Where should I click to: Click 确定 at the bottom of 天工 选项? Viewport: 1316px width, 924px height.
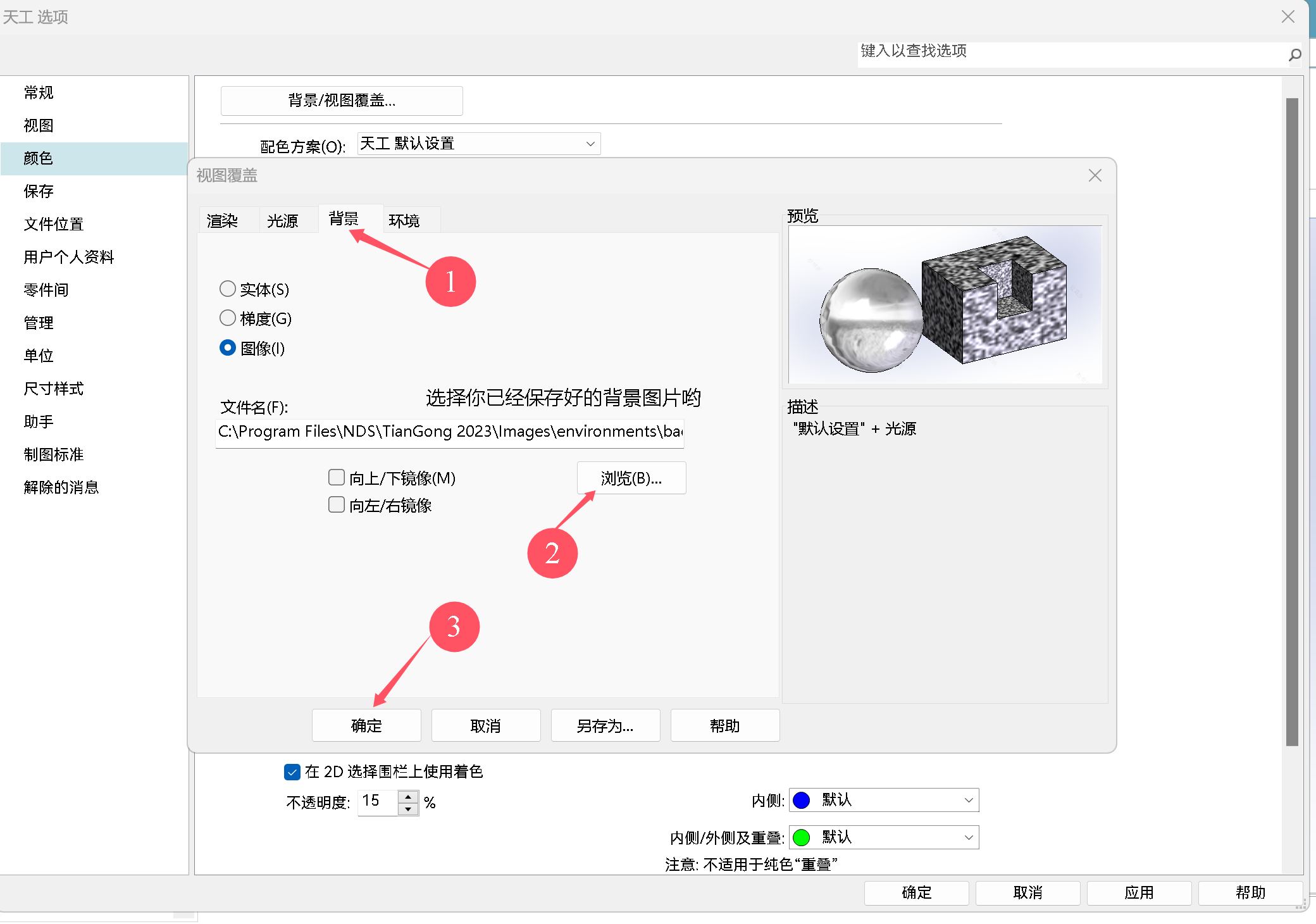(x=917, y=892)
